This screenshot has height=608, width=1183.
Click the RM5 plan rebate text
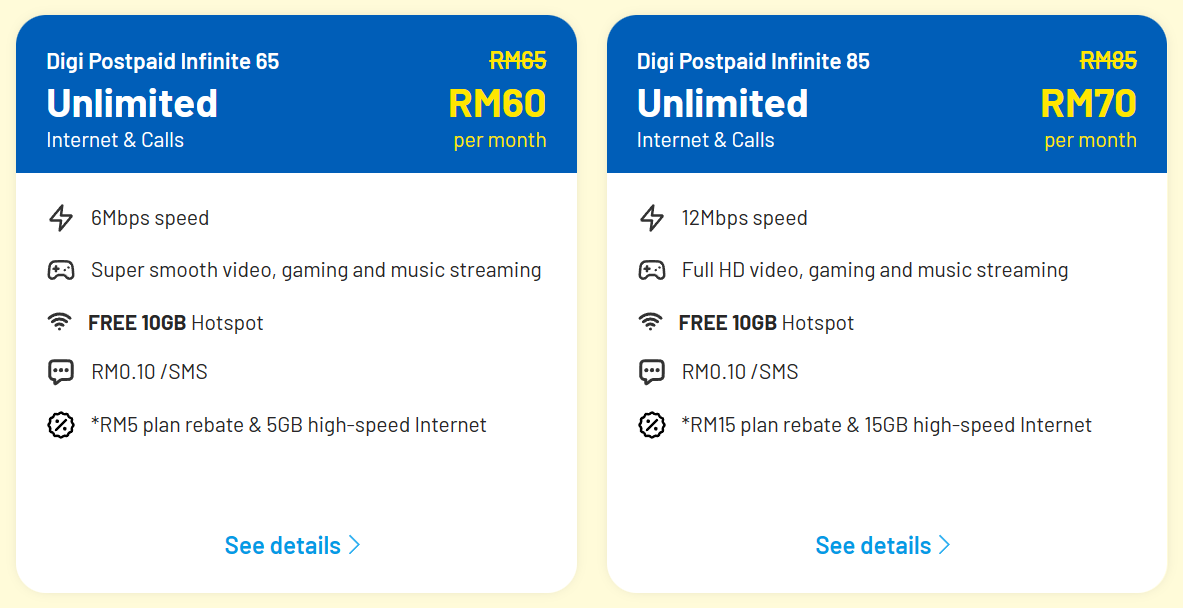point(289,425)
